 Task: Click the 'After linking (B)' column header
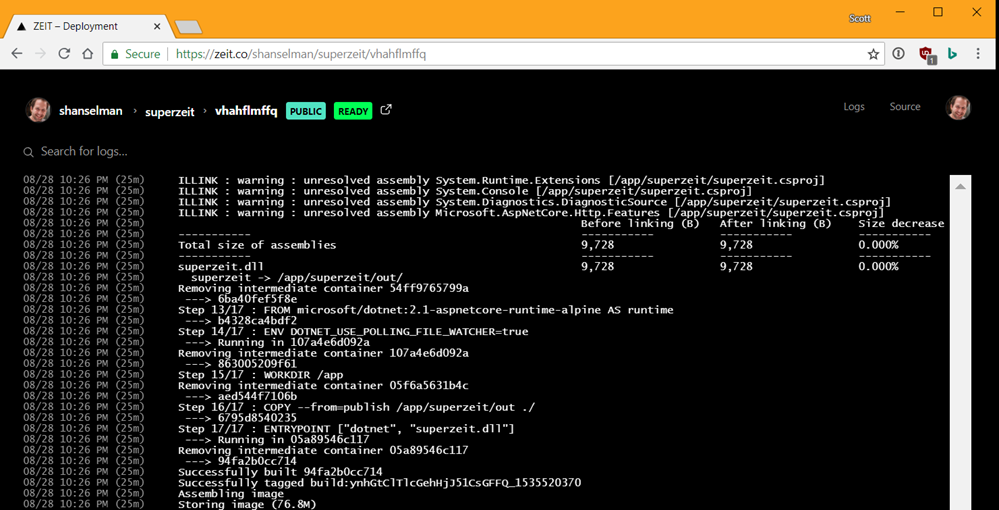776,223
